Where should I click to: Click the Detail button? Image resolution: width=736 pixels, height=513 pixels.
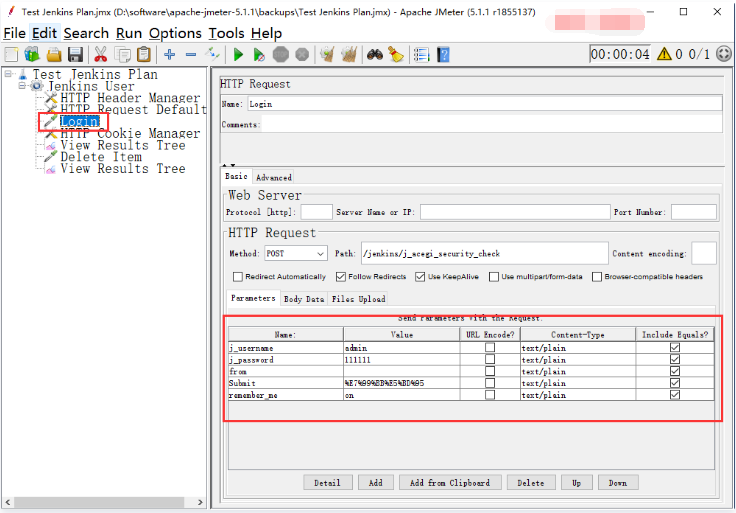327,482
